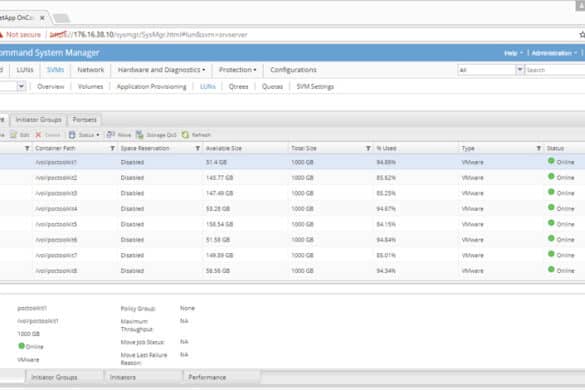This screenshot has height=390, width=585.
Task: Click the green Refresh icon in the toolbar
Action: click(x=185, y=134)
